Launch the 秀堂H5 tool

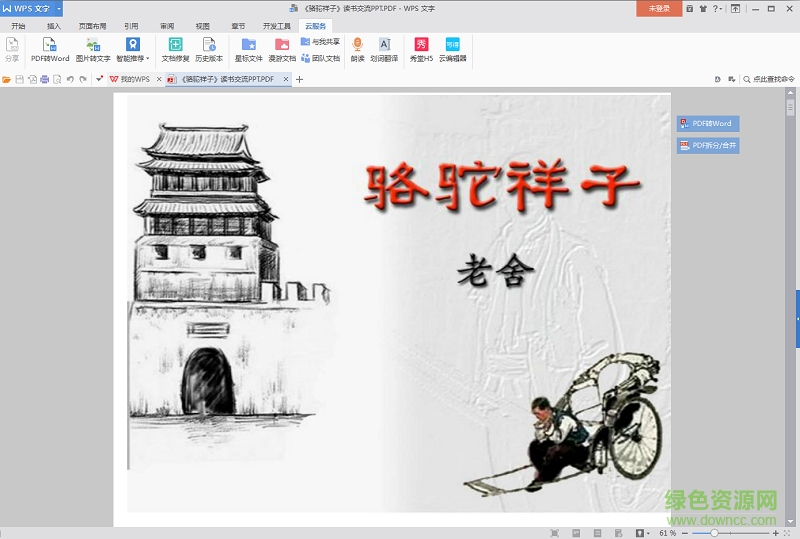(421, 50)
